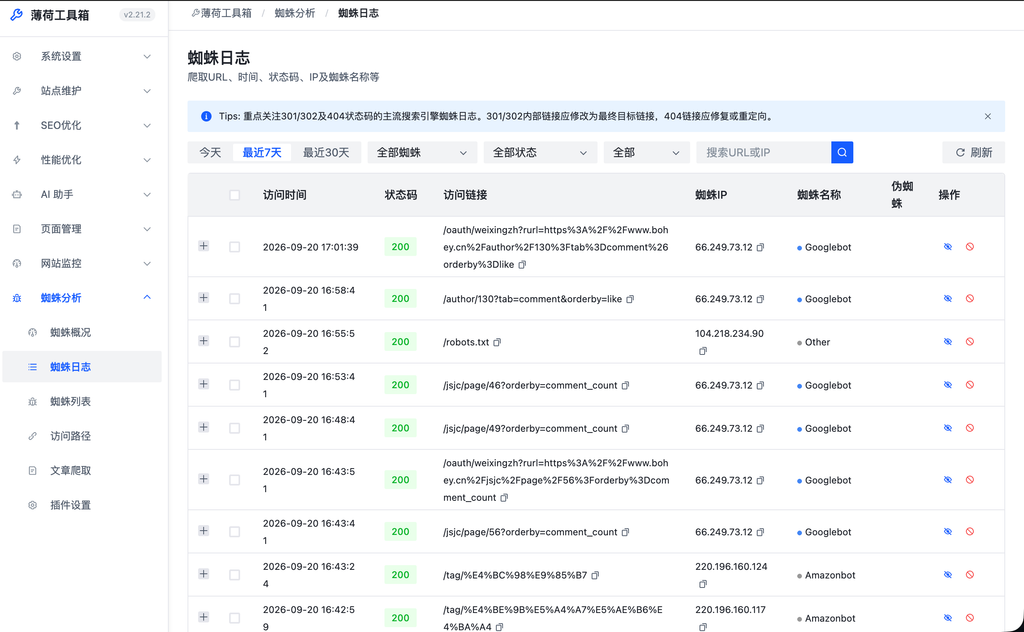Image resolution: width=1024 pixels, height=632 pixels.
Task: Block spider in /robots.txt row
Action: (970, 341)
